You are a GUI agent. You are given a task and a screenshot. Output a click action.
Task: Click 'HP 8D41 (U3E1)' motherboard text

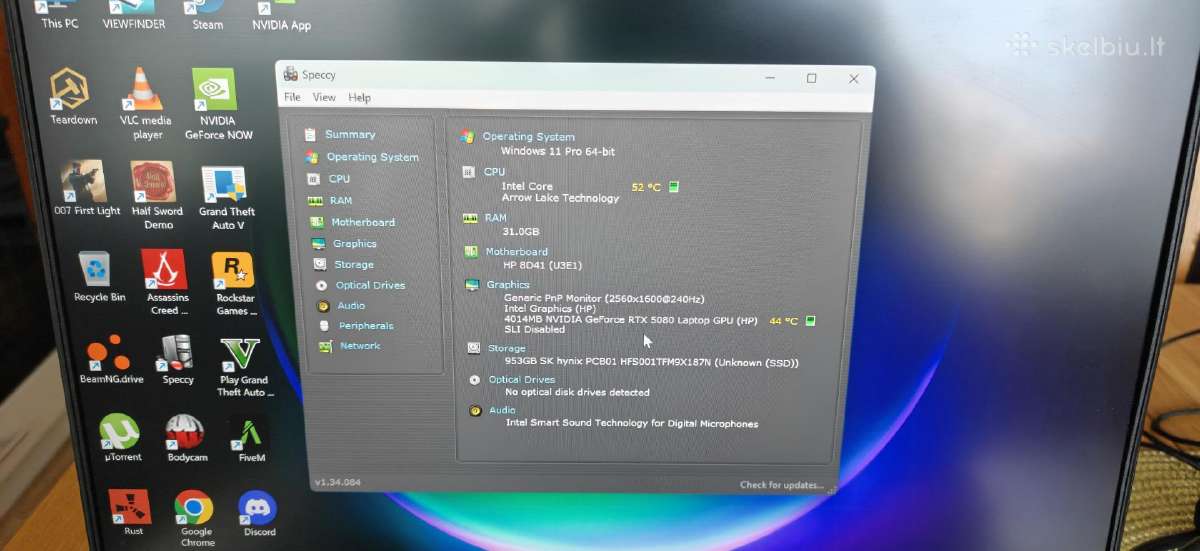pyautogui.click(x=543, y=265)
